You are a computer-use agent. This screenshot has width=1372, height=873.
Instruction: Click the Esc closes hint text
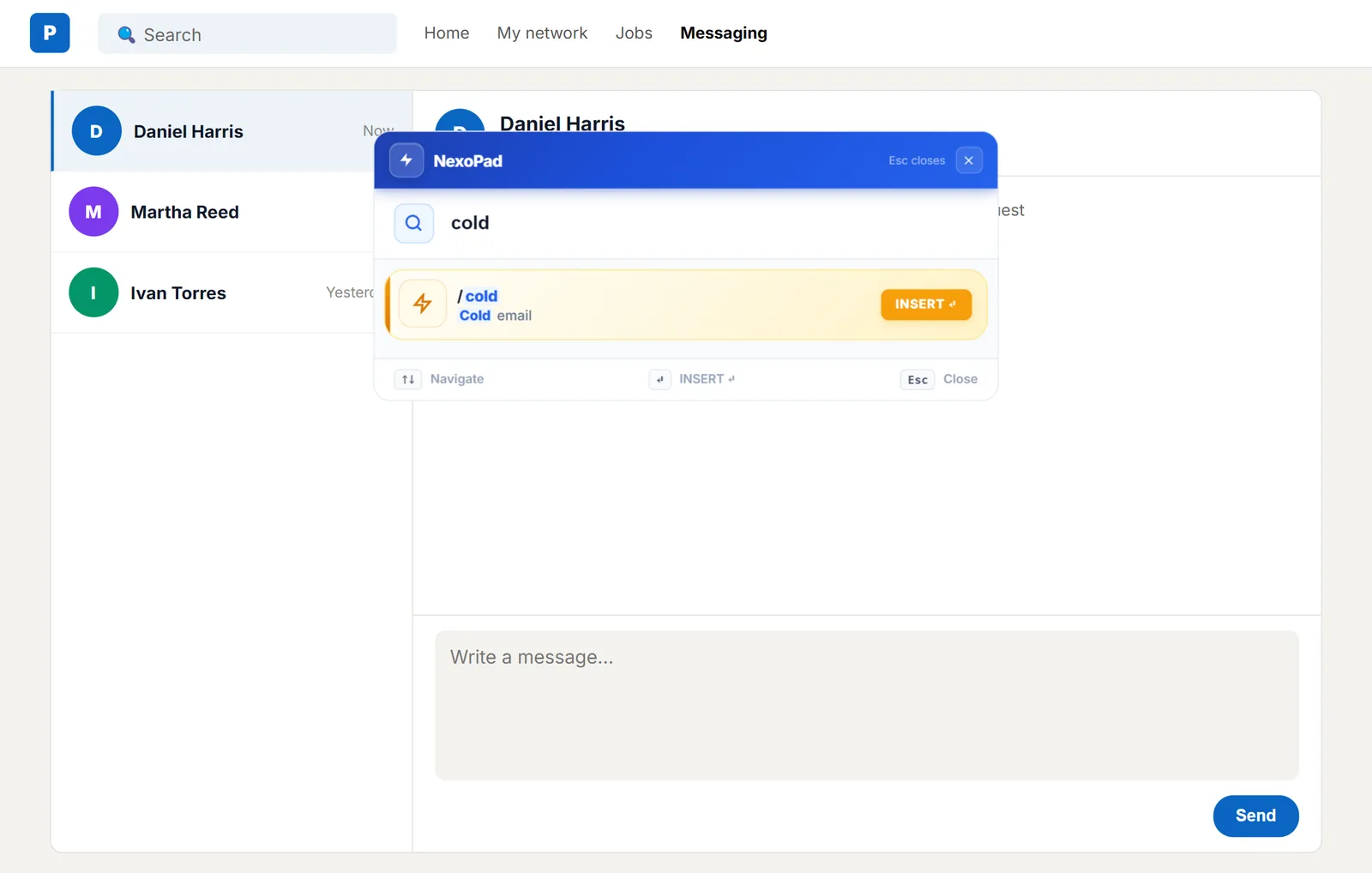pos(917,160)
